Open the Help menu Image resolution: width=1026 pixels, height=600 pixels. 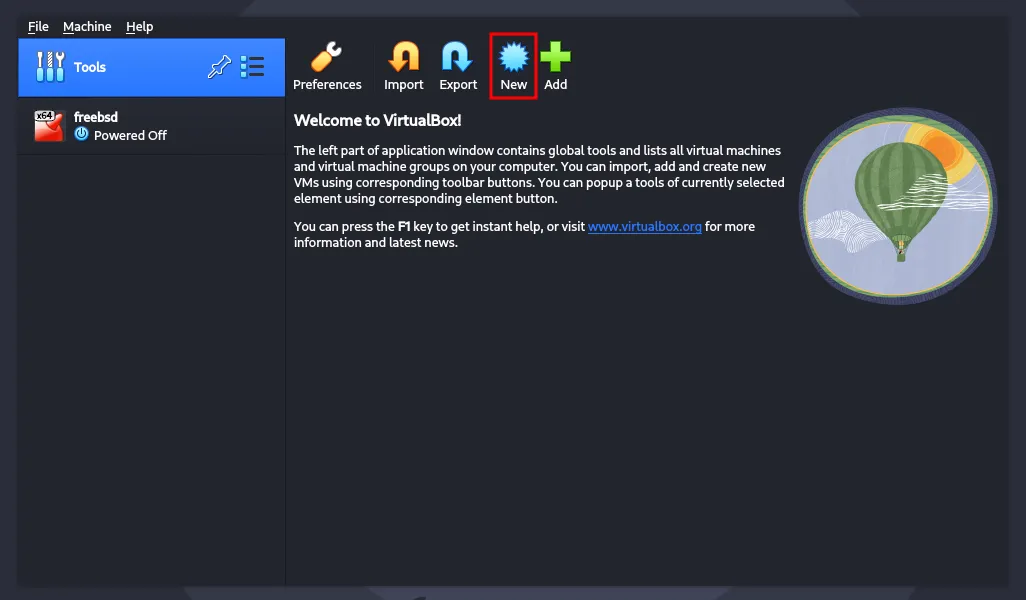140,27
